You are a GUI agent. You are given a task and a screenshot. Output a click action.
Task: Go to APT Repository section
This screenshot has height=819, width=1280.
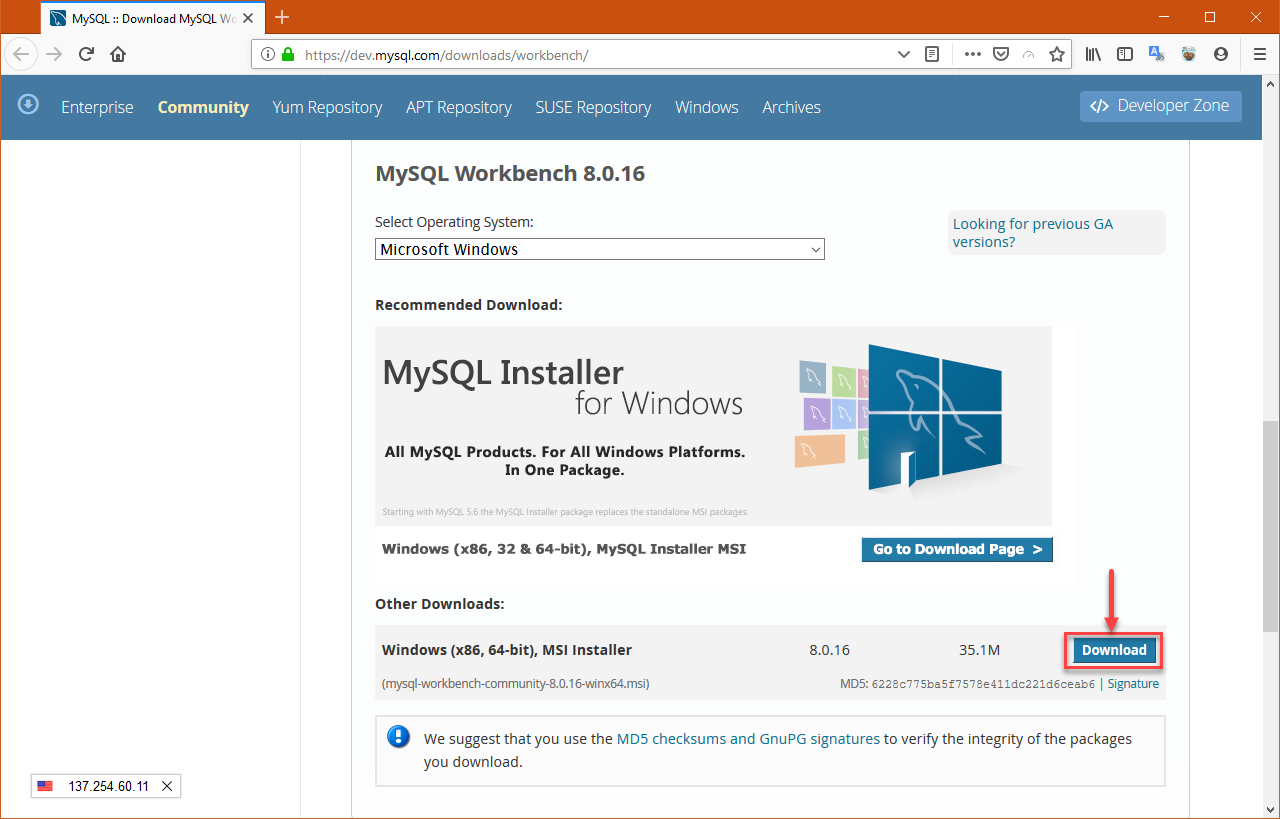point(459,107)
